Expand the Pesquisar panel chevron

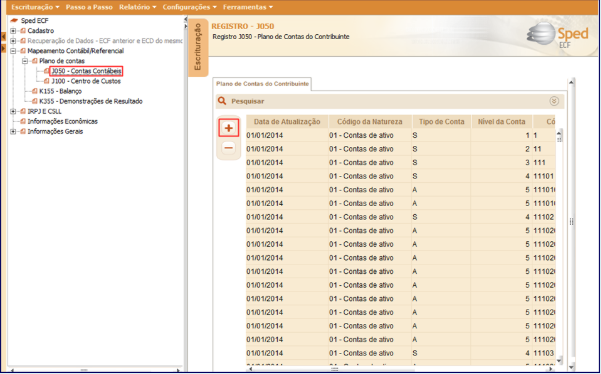click(x=554, y=101)
